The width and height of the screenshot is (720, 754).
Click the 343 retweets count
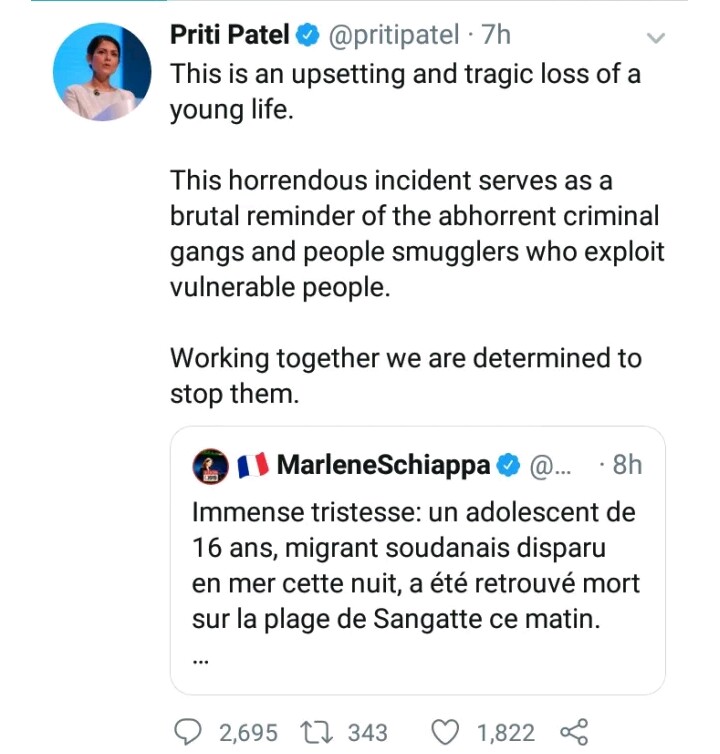tap(367, 733)
